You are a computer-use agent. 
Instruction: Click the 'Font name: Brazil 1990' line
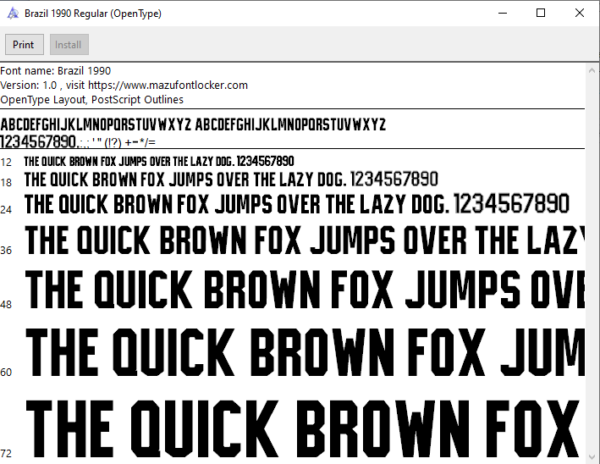[x=55, y=71]
